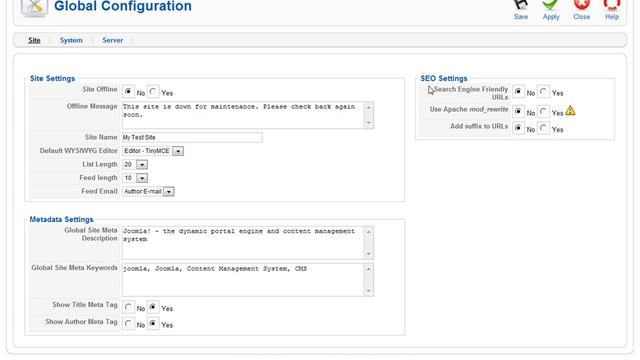This screenshot has width=640, height=360.
Task: Click the Site Settings section title
Action: click(x=52, y=78)
